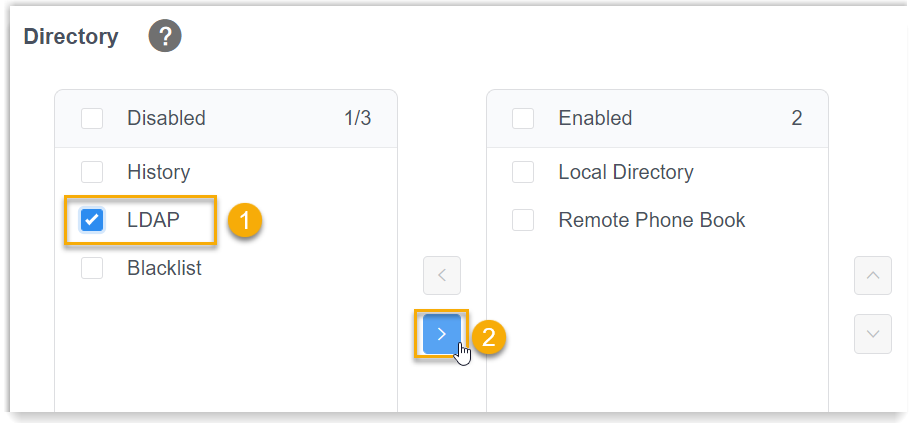Select the Local Directory item label
Image resolution: width=916 pixels, height=423 pixels.
[625, 172]
